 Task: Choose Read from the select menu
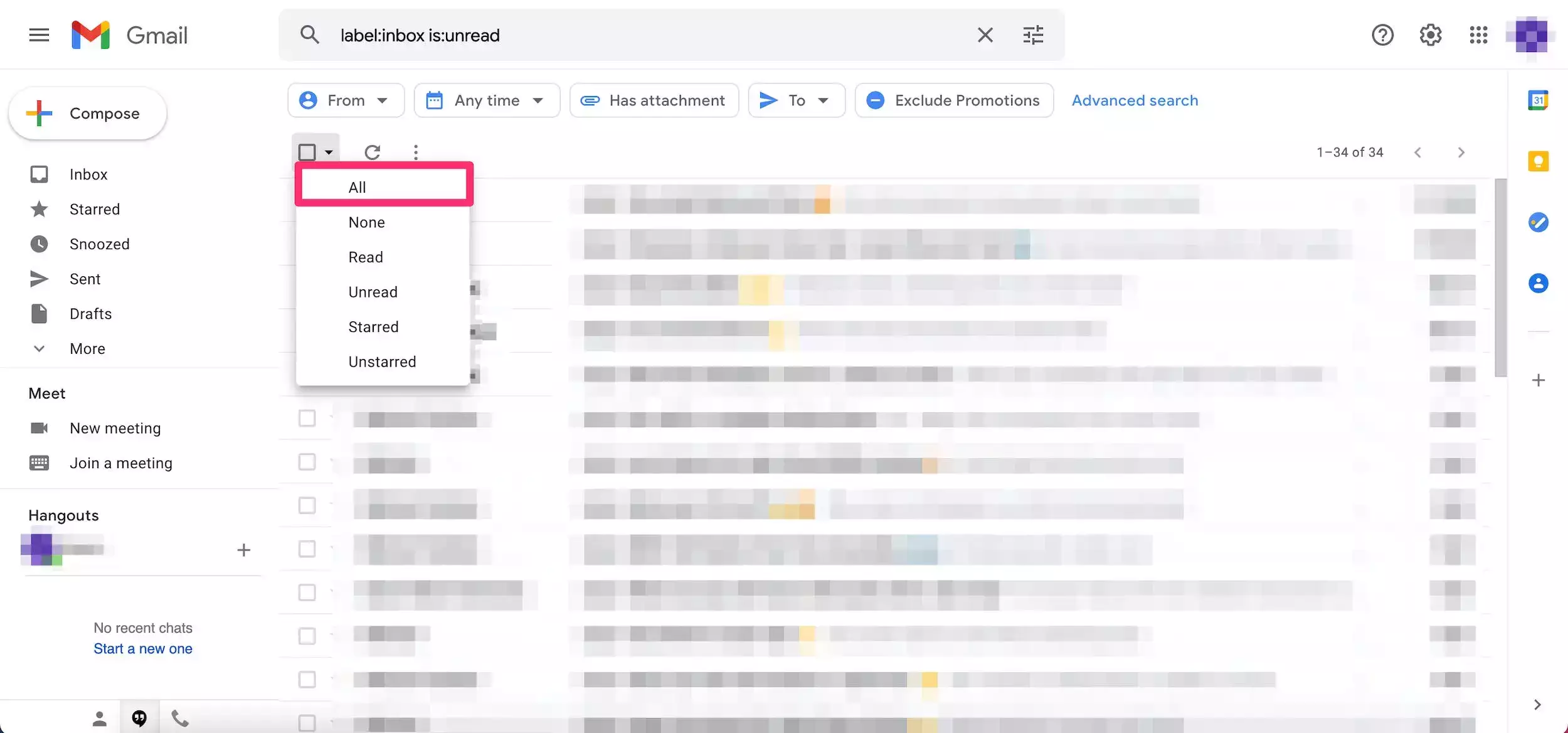coord(383,257)
